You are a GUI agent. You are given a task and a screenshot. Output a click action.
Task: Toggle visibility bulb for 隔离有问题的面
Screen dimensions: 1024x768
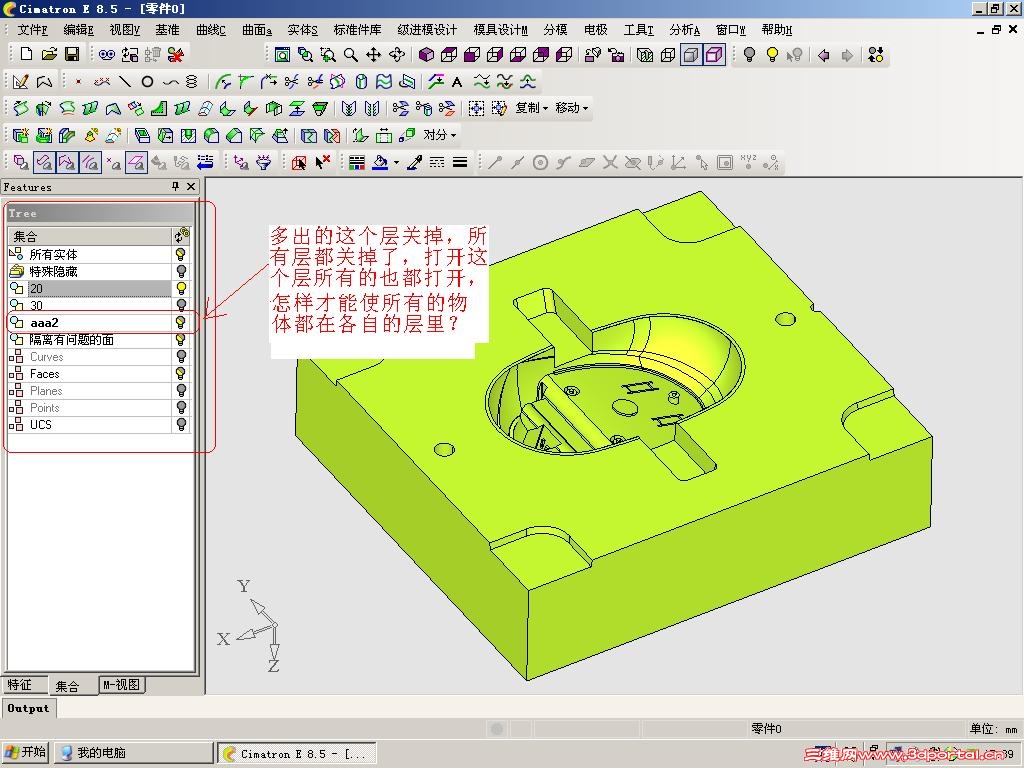coord(181,340)
